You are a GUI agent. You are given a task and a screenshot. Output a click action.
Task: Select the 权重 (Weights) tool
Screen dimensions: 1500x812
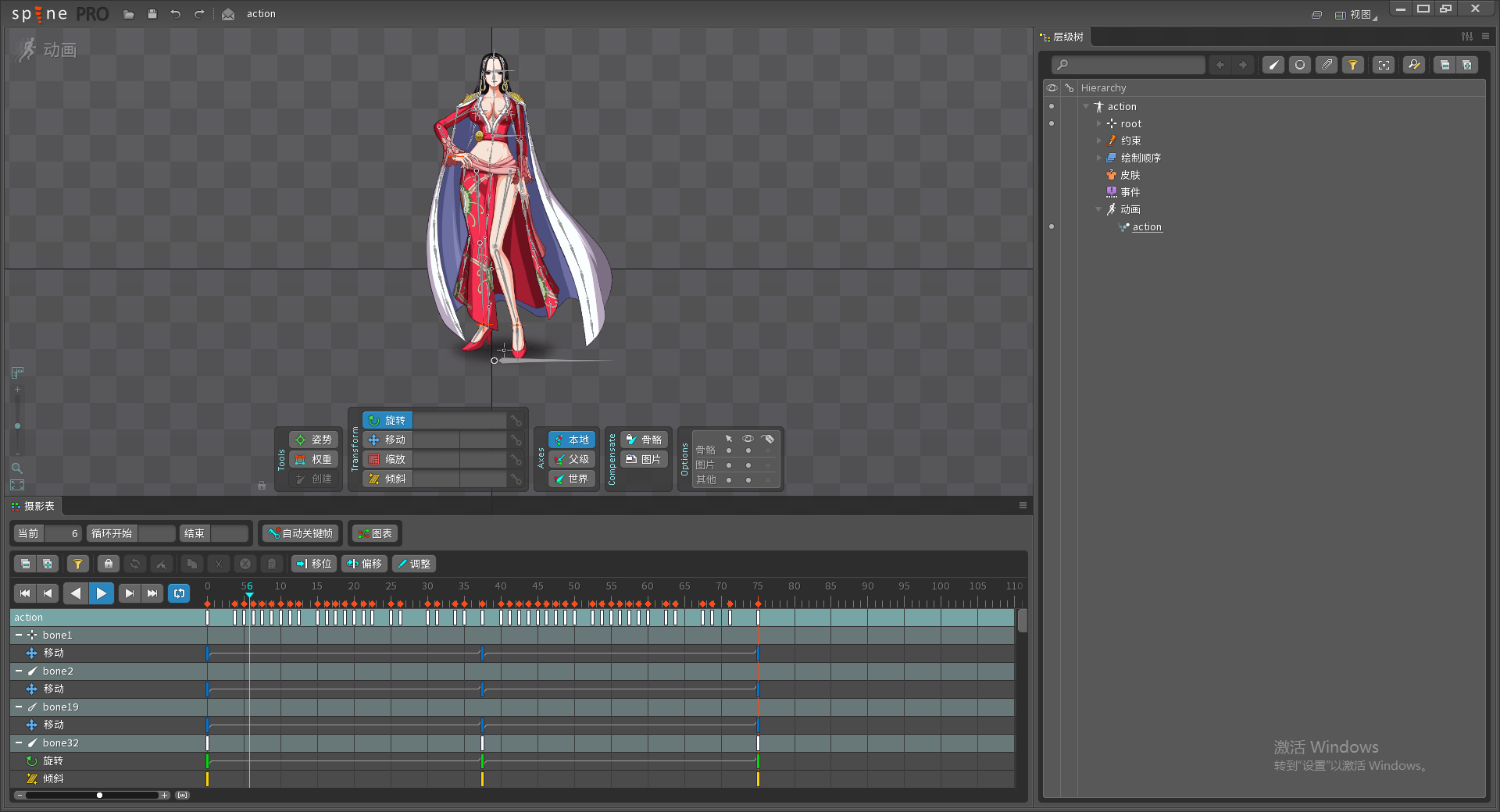(313, 459)
